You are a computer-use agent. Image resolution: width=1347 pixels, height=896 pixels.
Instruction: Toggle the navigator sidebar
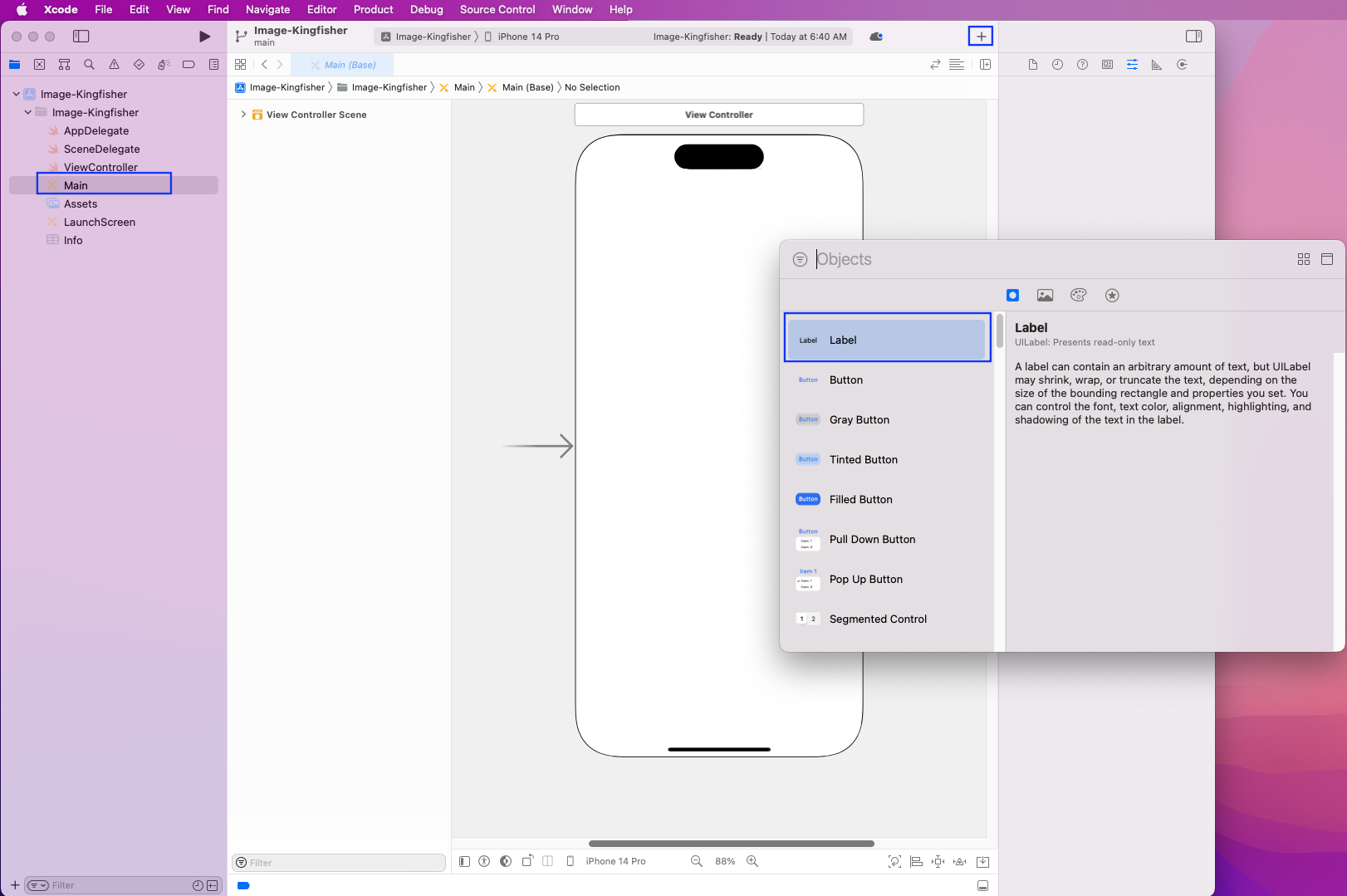81,37
